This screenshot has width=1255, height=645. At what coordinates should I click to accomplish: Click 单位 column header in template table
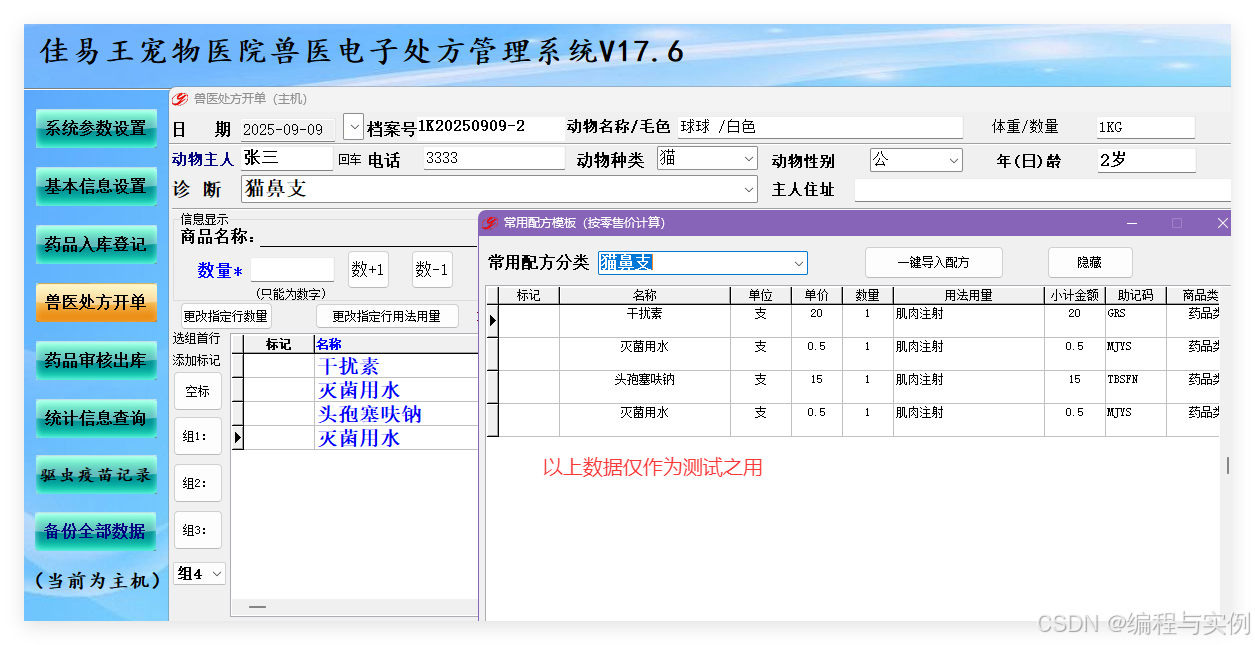[x=760, y=295]
